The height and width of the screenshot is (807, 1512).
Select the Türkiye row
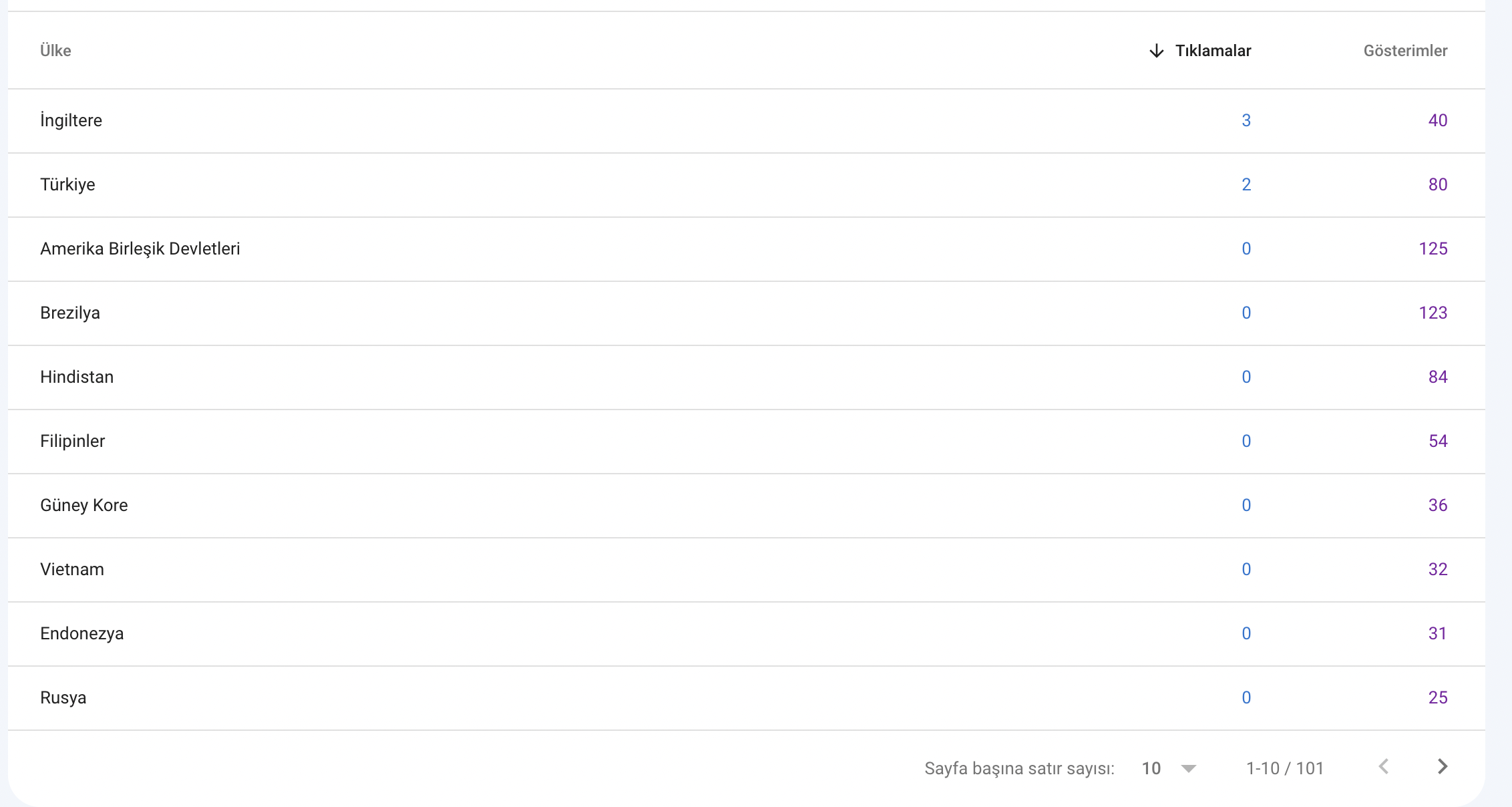click(x=747, y=185)
